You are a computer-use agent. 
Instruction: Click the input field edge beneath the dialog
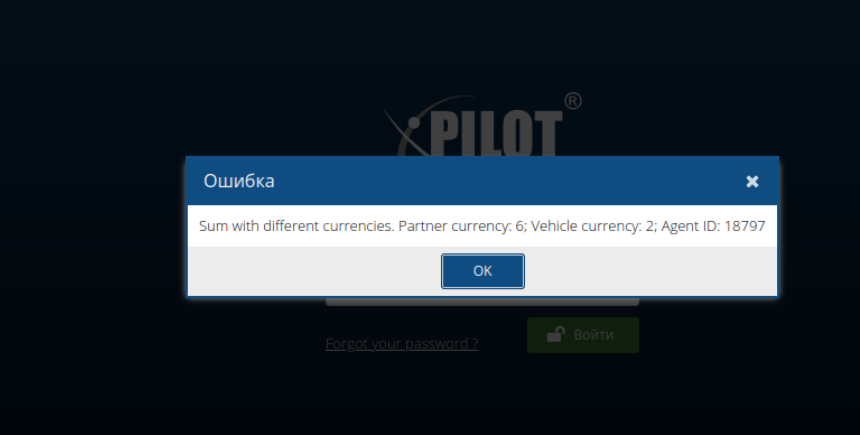[x=483, y=302]
